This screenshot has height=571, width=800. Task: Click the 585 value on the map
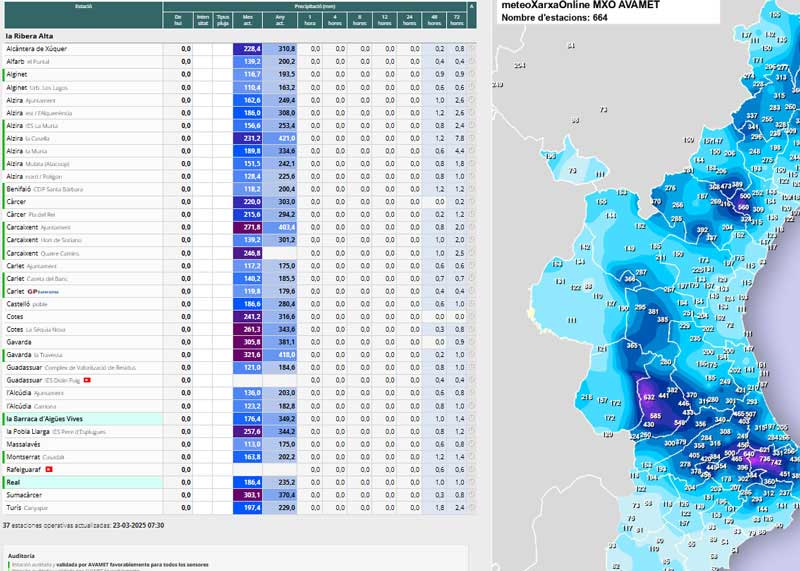coord(656,416)
